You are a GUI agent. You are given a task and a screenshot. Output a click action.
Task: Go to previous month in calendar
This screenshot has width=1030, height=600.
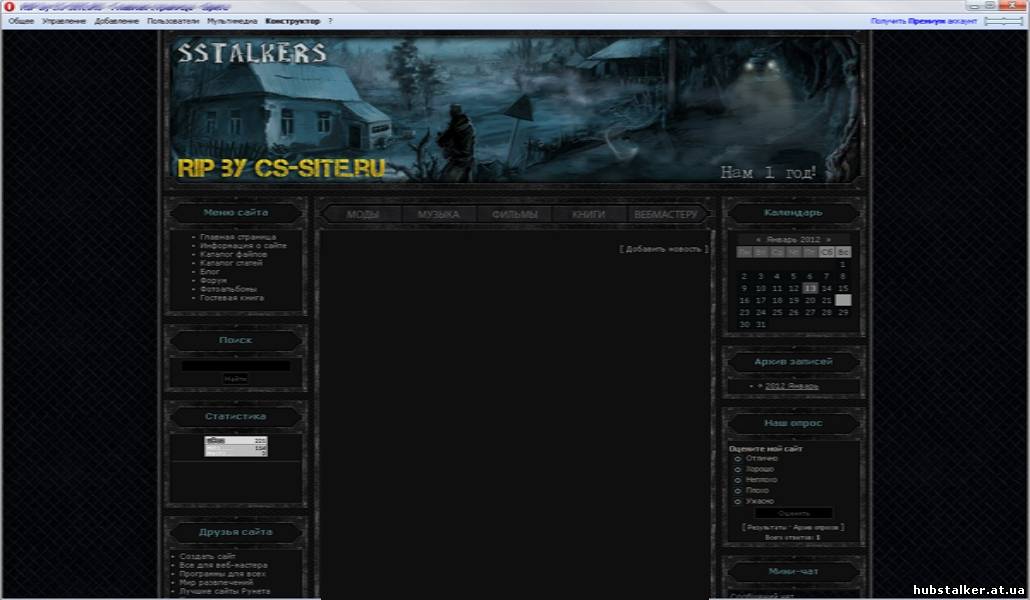tap(758, 240)
